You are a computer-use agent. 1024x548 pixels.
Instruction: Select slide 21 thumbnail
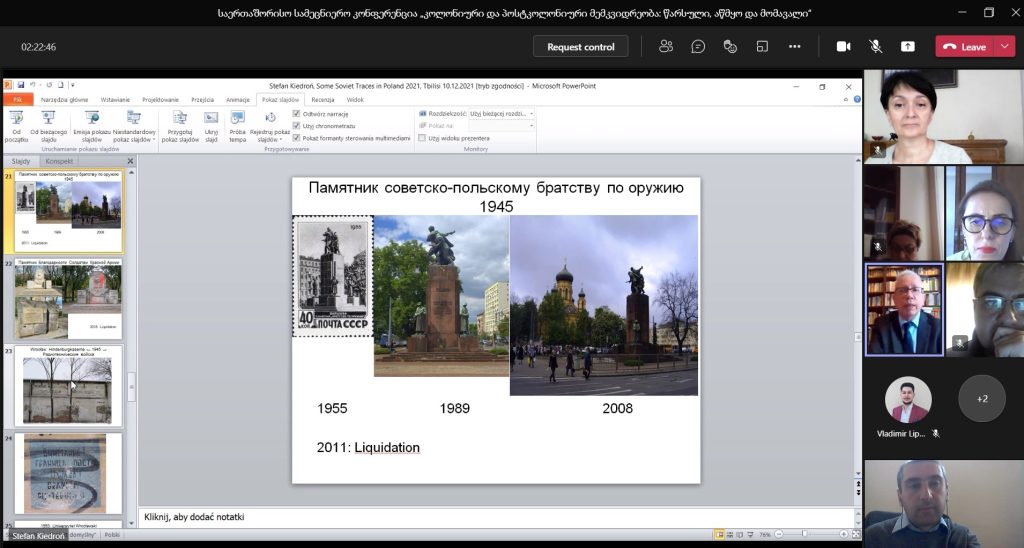tap(69, 212)
